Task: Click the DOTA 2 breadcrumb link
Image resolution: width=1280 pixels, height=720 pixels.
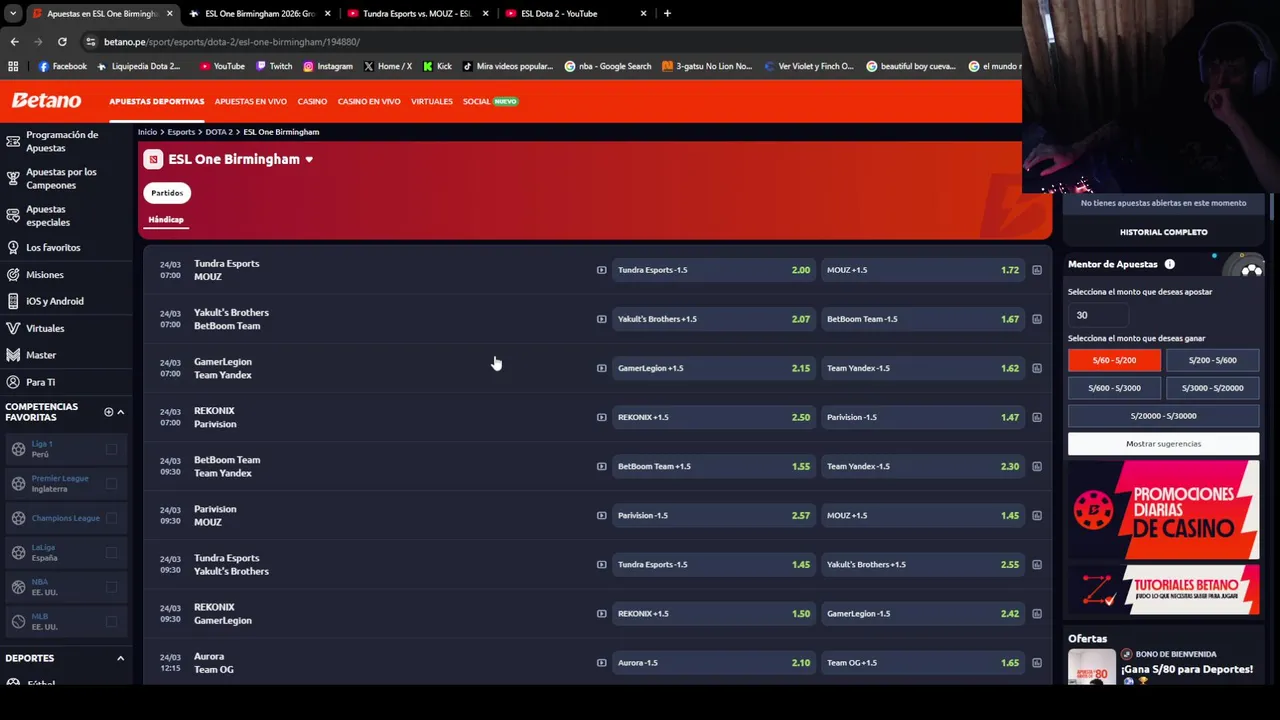Action: point(219,132)
